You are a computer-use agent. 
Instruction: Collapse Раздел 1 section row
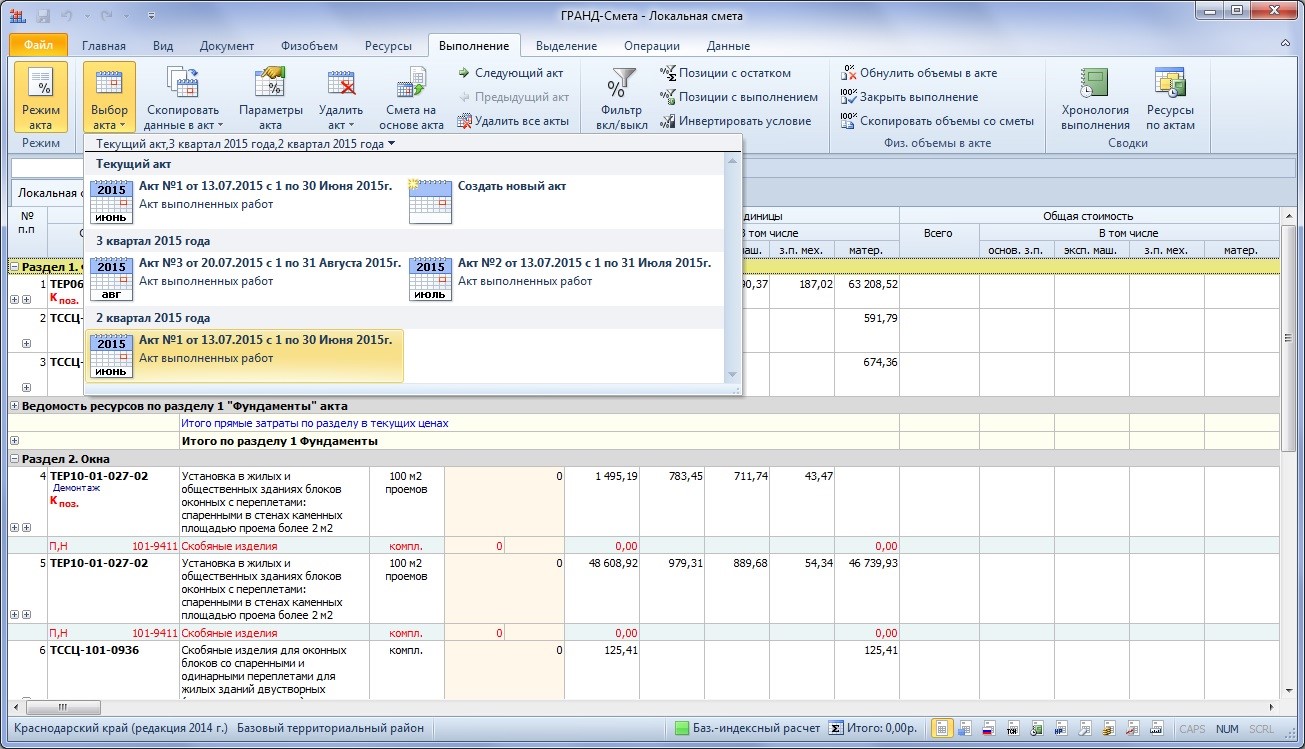pos(14,267)
